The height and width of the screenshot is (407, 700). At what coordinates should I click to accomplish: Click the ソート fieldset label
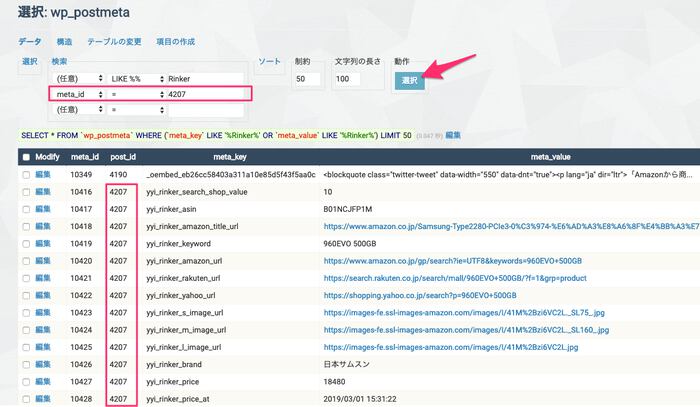point(269,61)
